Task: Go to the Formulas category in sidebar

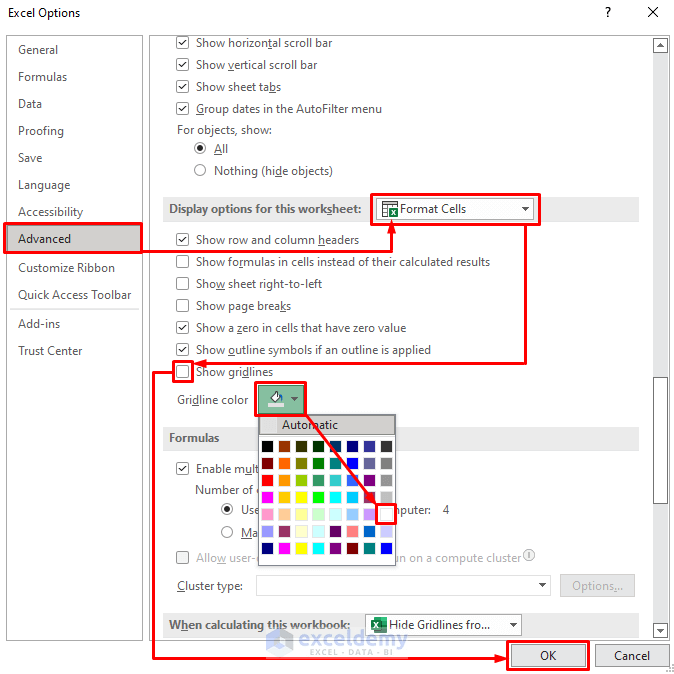Action: [43, 77]
